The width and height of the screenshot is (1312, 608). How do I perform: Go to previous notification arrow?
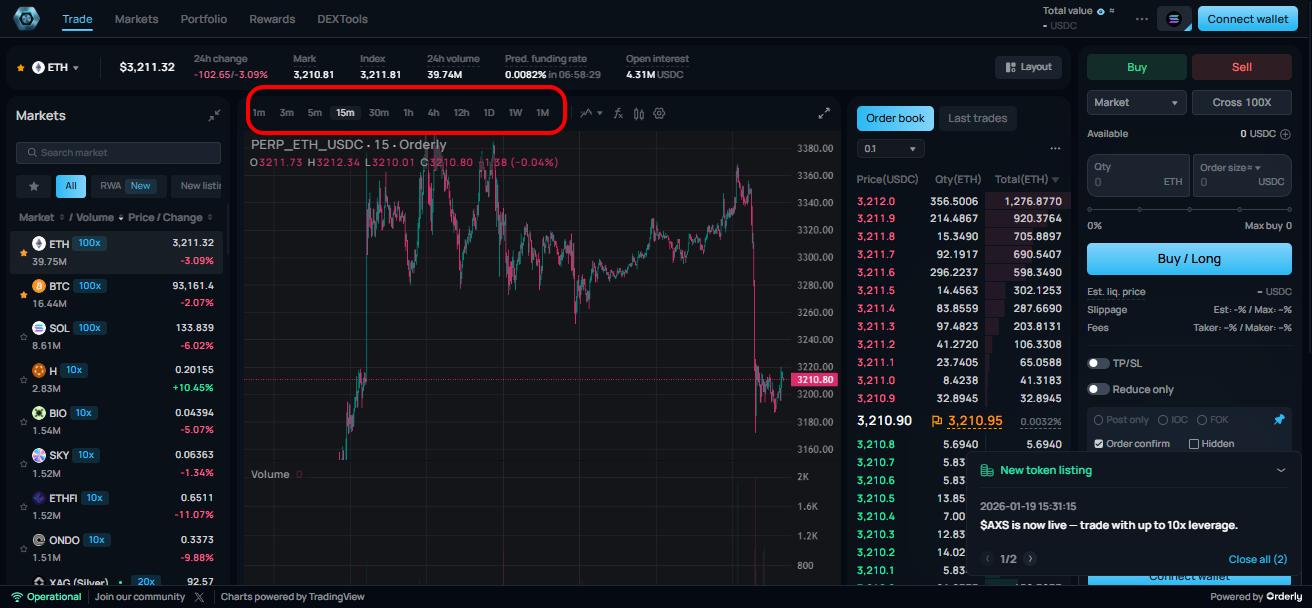(988, 559)
